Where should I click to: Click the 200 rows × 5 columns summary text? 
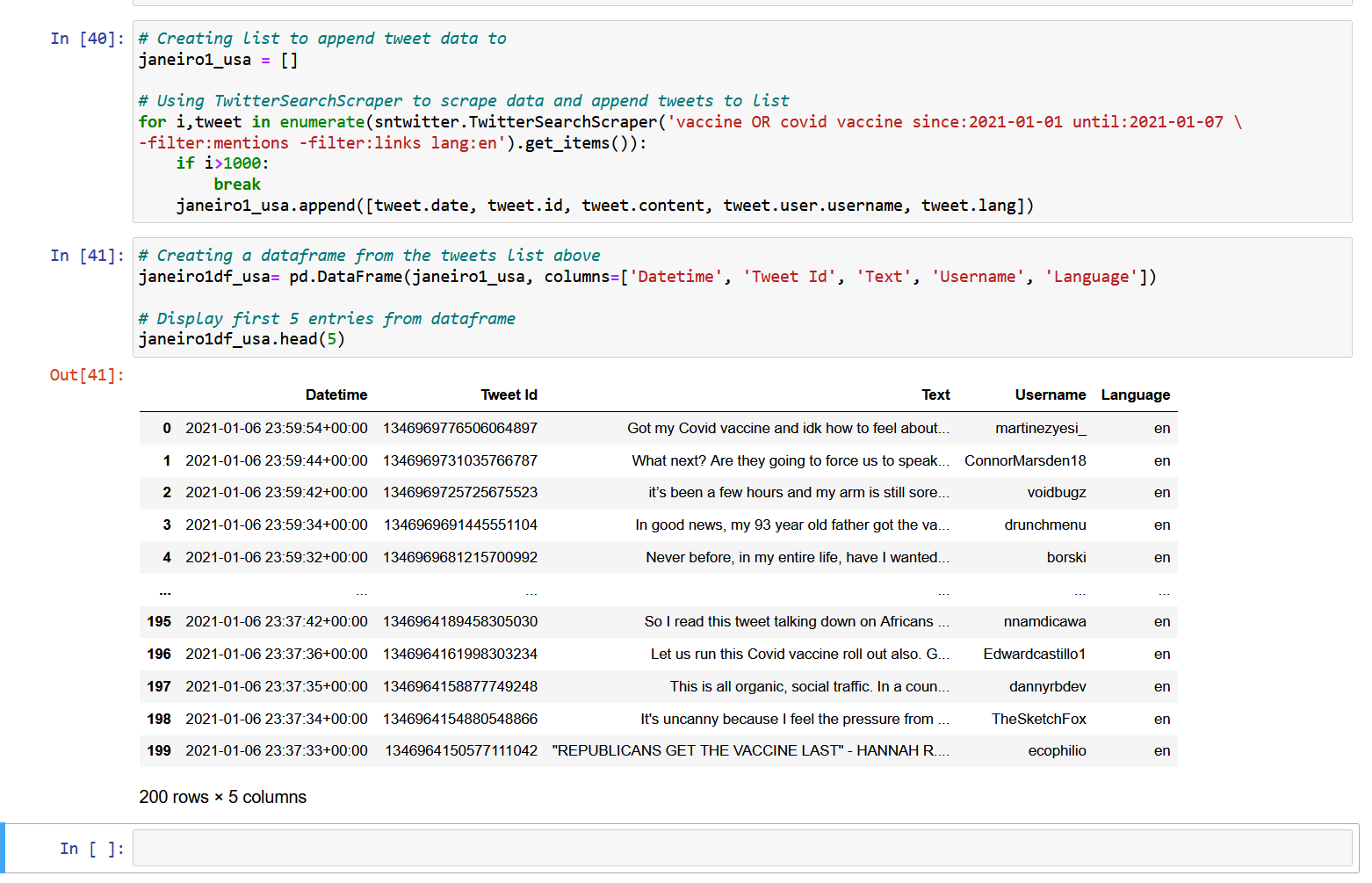222,797
